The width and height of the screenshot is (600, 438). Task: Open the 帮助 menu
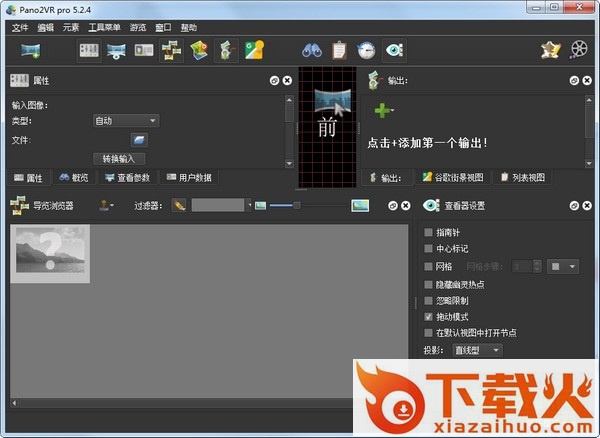(x=189, y=28)
